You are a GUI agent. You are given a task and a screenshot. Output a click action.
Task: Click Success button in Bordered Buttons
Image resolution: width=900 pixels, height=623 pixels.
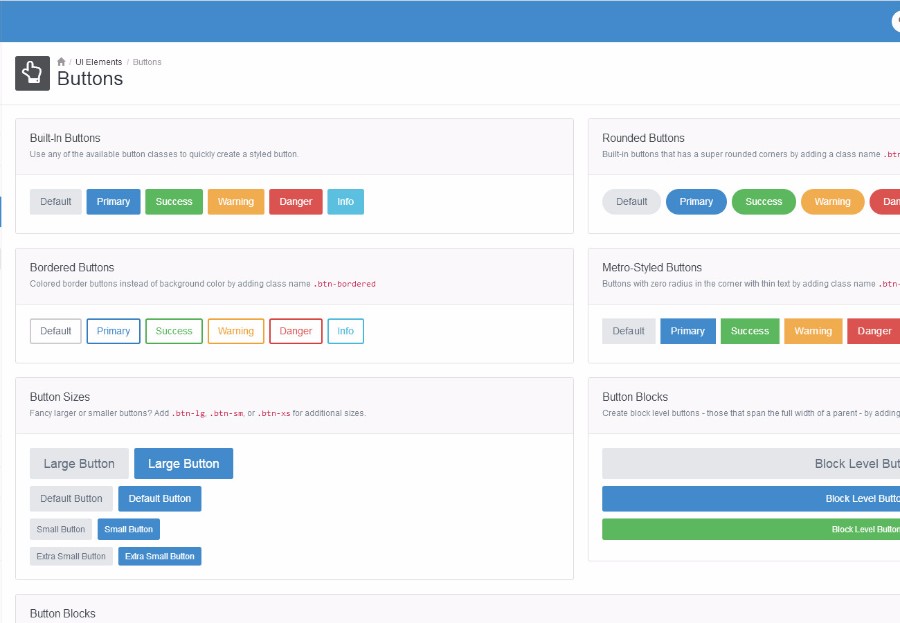174,331
